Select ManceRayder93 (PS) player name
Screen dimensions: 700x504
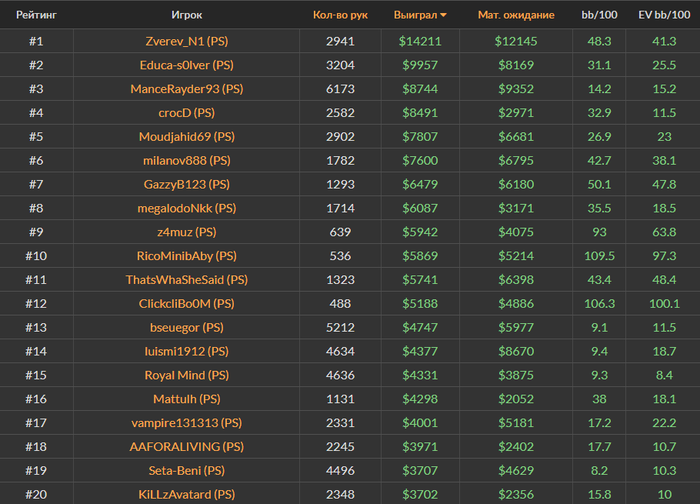[x=187, y=89]
